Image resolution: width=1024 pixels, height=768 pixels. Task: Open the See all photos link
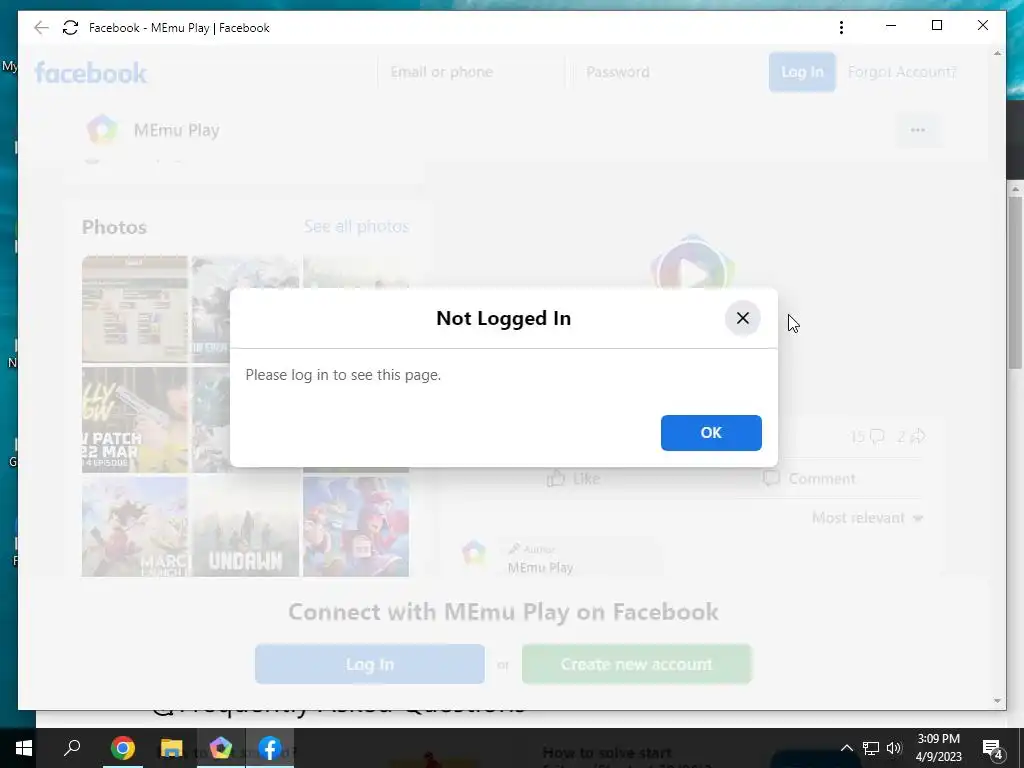click(x=356, y=226)
